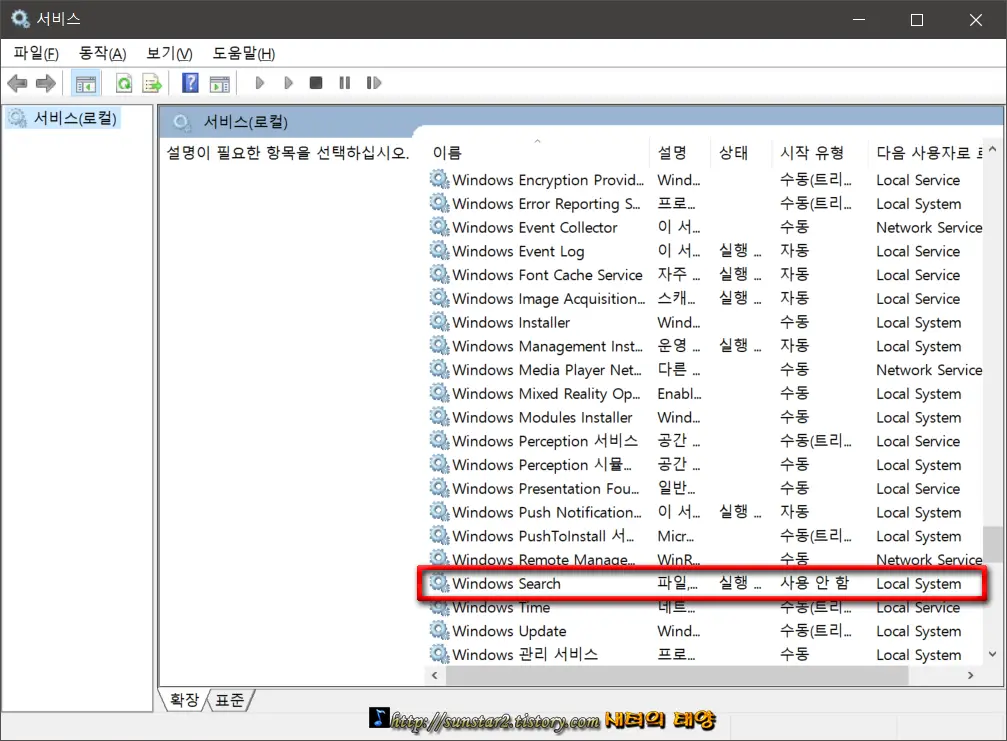Open the 동작(A) menu
The image size is (1007, 741).
point(101,53)
